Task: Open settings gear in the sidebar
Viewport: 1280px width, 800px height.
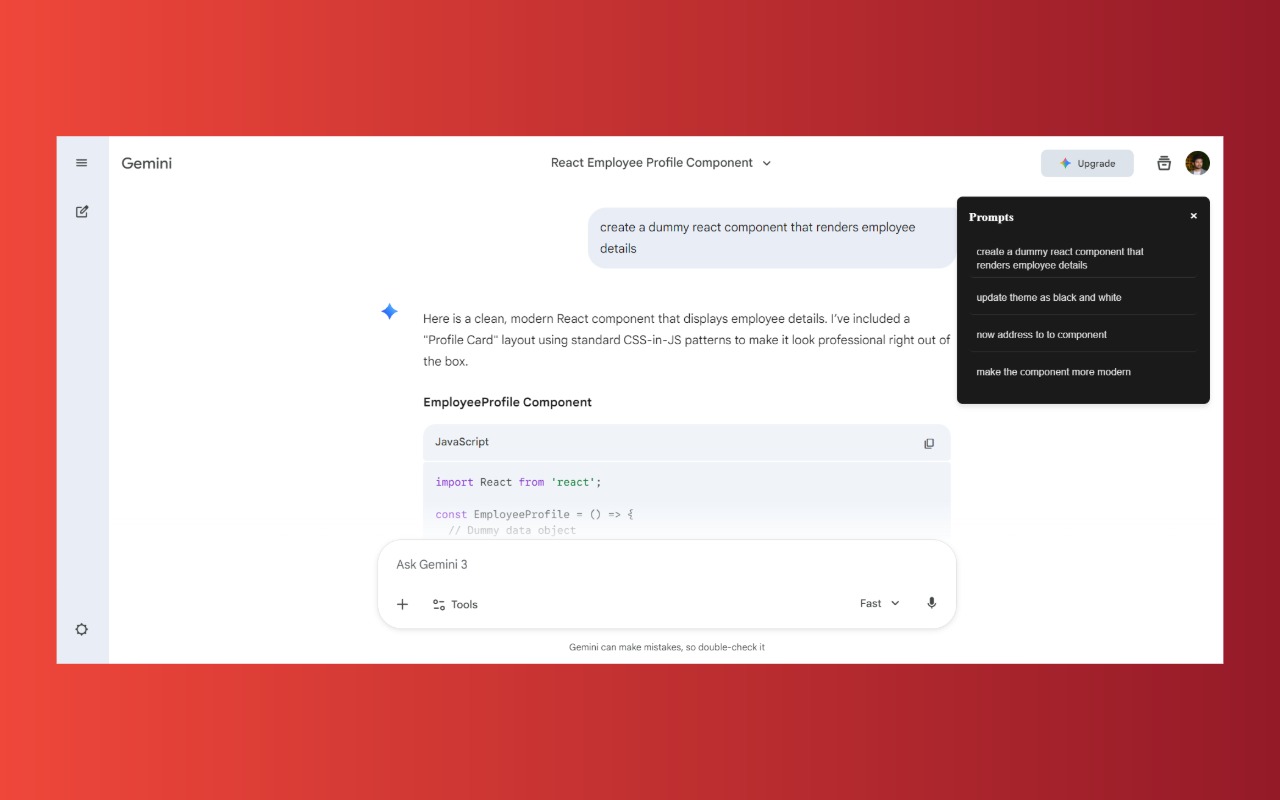Action: [82, 629]
